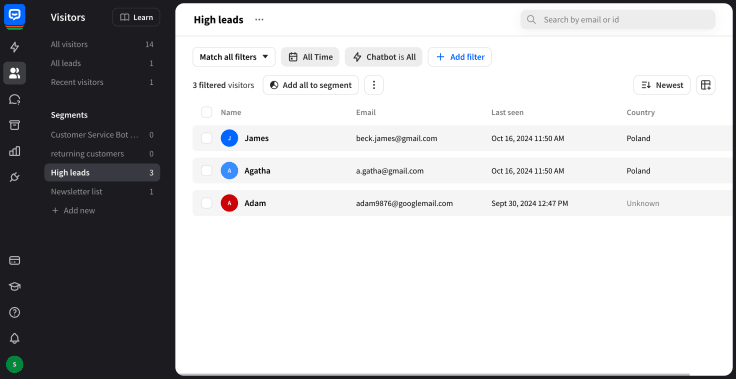The width and height of the screenshot is (736, 379).
Task: Open Customer Service Bot segment
Action: tap(102, 135)
